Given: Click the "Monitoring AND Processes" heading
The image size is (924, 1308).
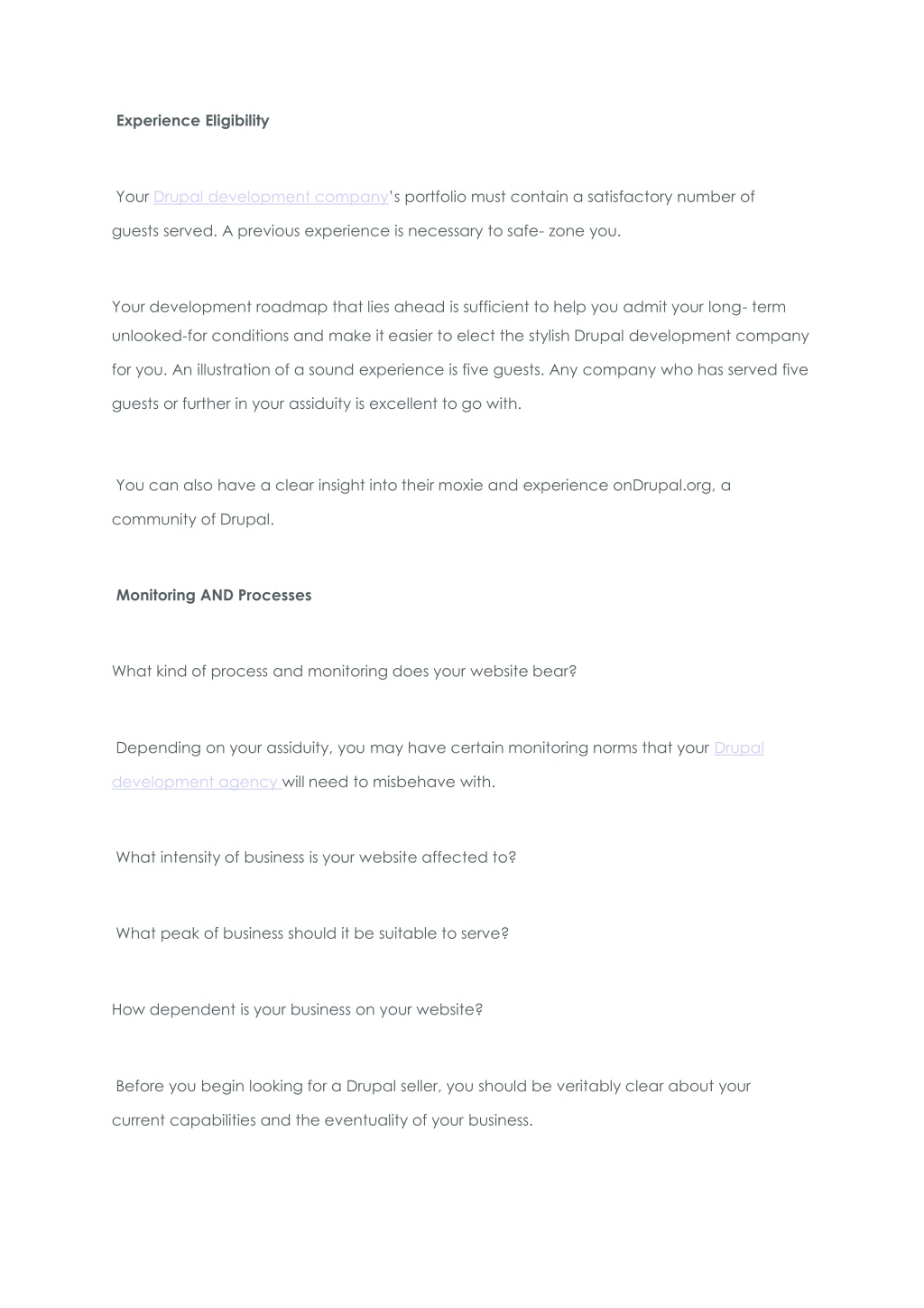Looking at the screenshot, I should tap(214, 596).
